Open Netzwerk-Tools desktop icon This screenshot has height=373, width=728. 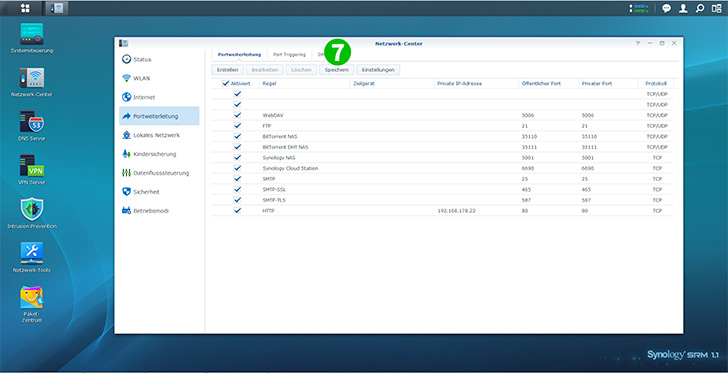(x=32, y=257)
